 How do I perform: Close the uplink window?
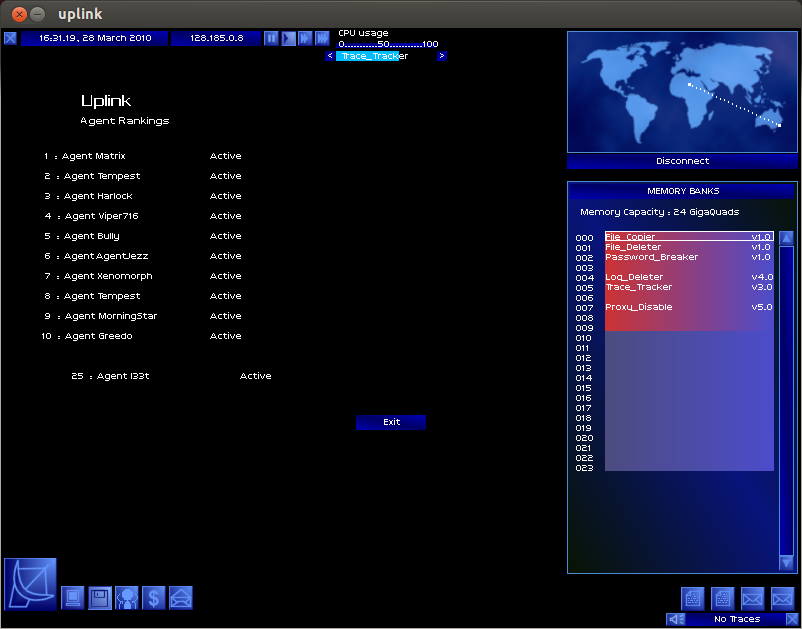[x=19, y=14]
